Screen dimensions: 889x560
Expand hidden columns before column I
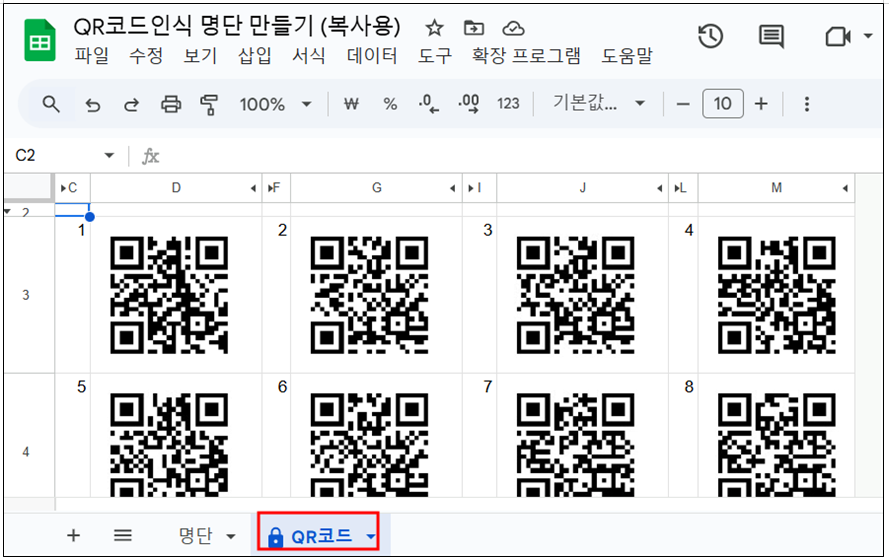[x=471, y=188]
